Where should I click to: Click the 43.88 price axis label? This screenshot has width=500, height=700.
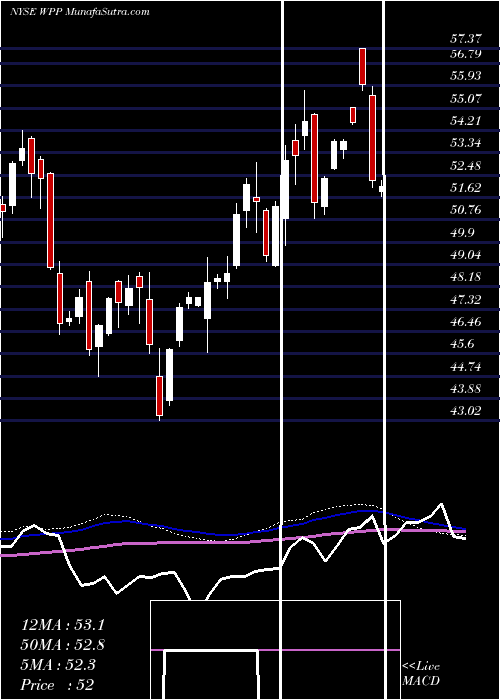(x=466, y=389)
